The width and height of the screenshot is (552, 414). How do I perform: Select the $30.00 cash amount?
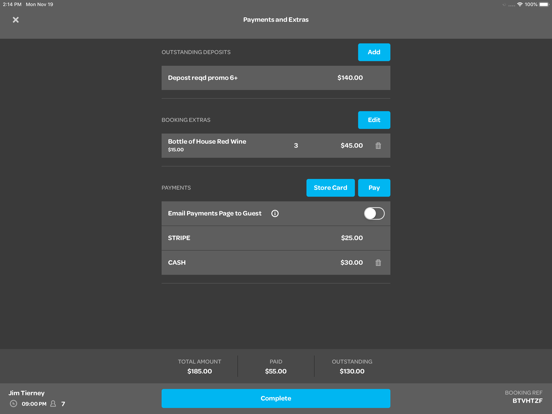point(351,263)
